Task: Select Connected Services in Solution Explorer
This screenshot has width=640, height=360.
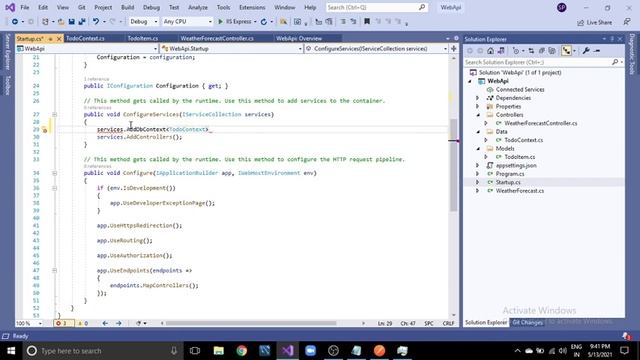Action: (520, 89)
